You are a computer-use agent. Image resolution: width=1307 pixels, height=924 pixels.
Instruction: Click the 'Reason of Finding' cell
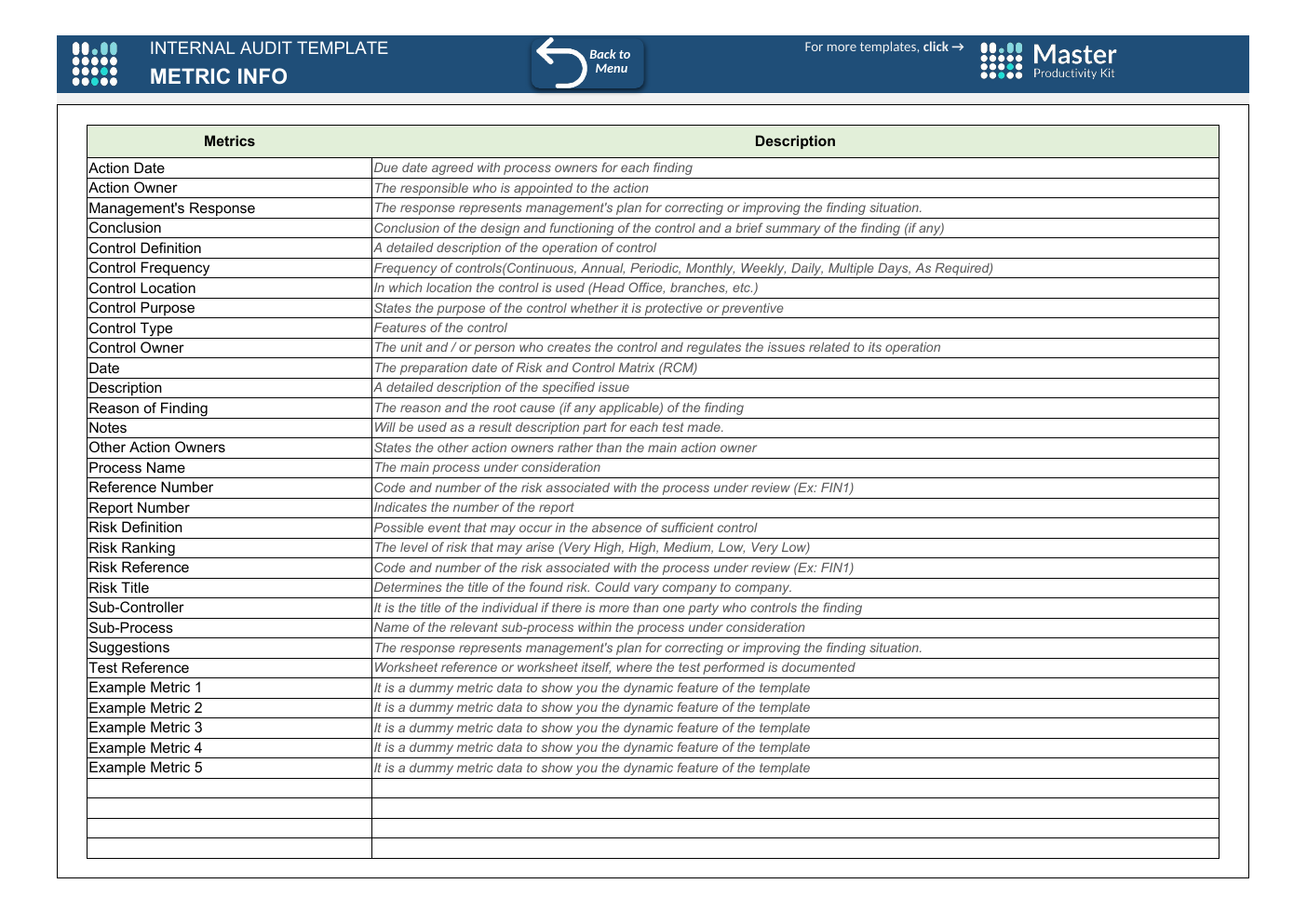(x=229, y=408)
